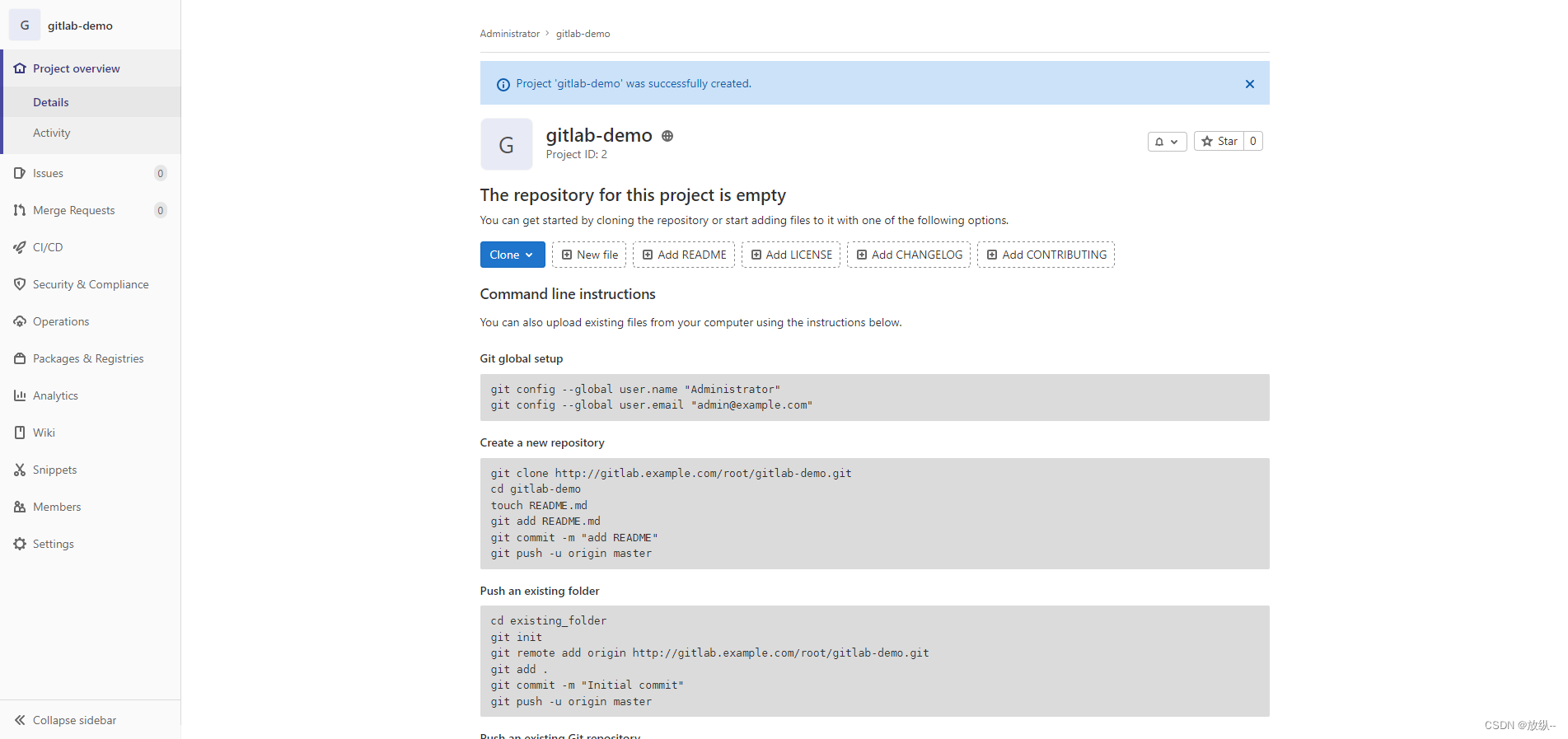
Task: Click the Merge Requests branch icon
Action: pos(20,210)
